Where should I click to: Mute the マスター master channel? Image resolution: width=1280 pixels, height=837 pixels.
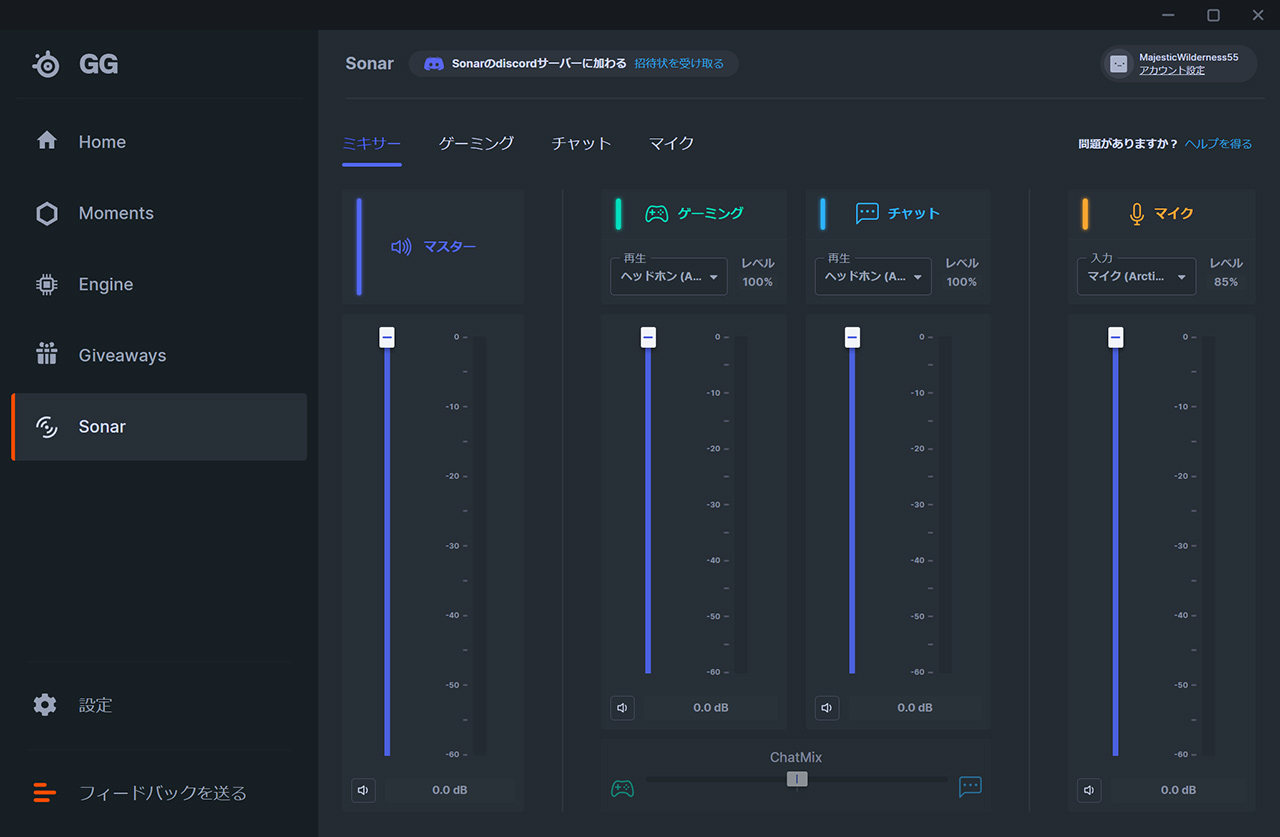[363, 790]
